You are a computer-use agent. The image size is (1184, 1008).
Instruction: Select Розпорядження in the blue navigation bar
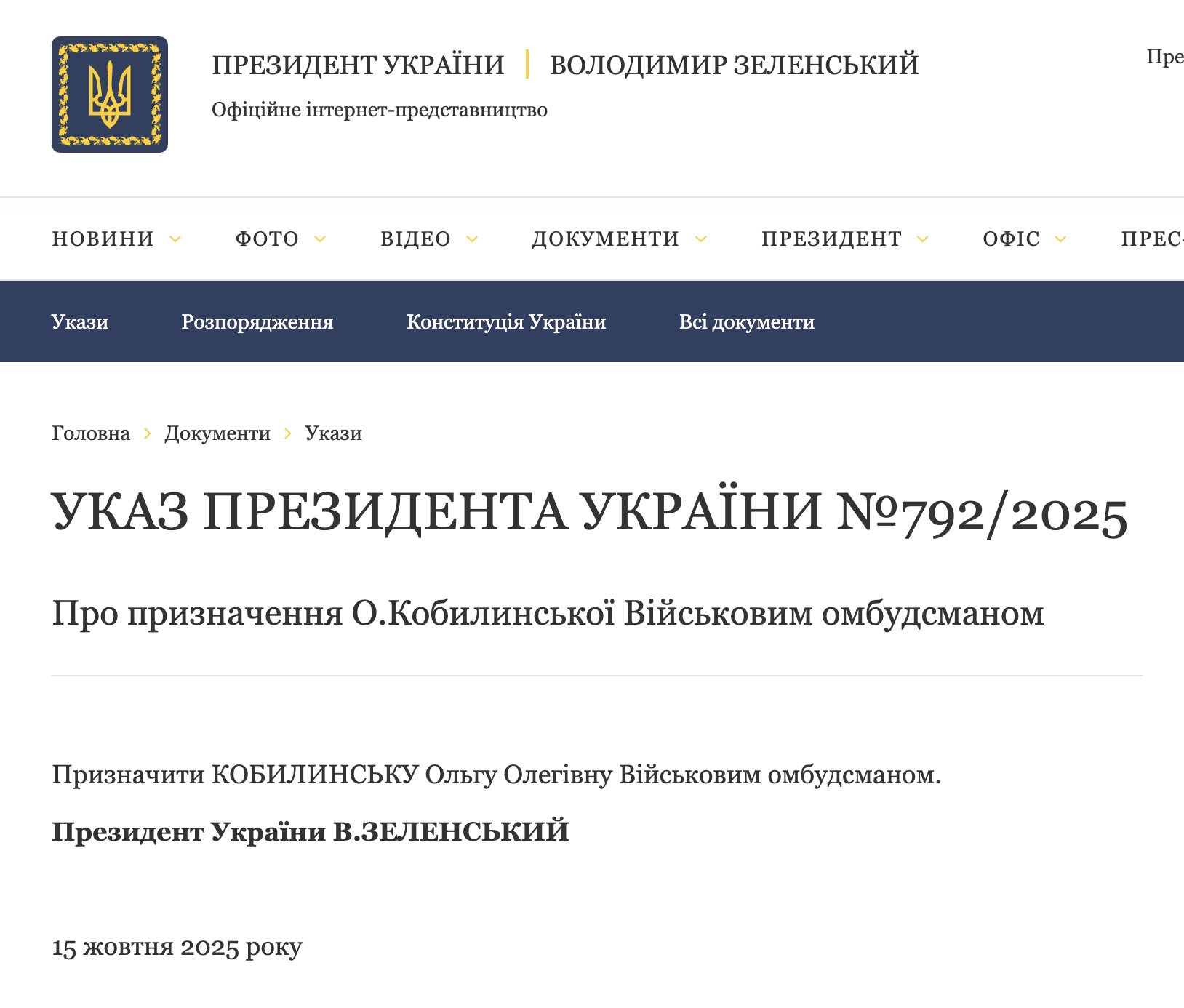[x=256, y=321]
